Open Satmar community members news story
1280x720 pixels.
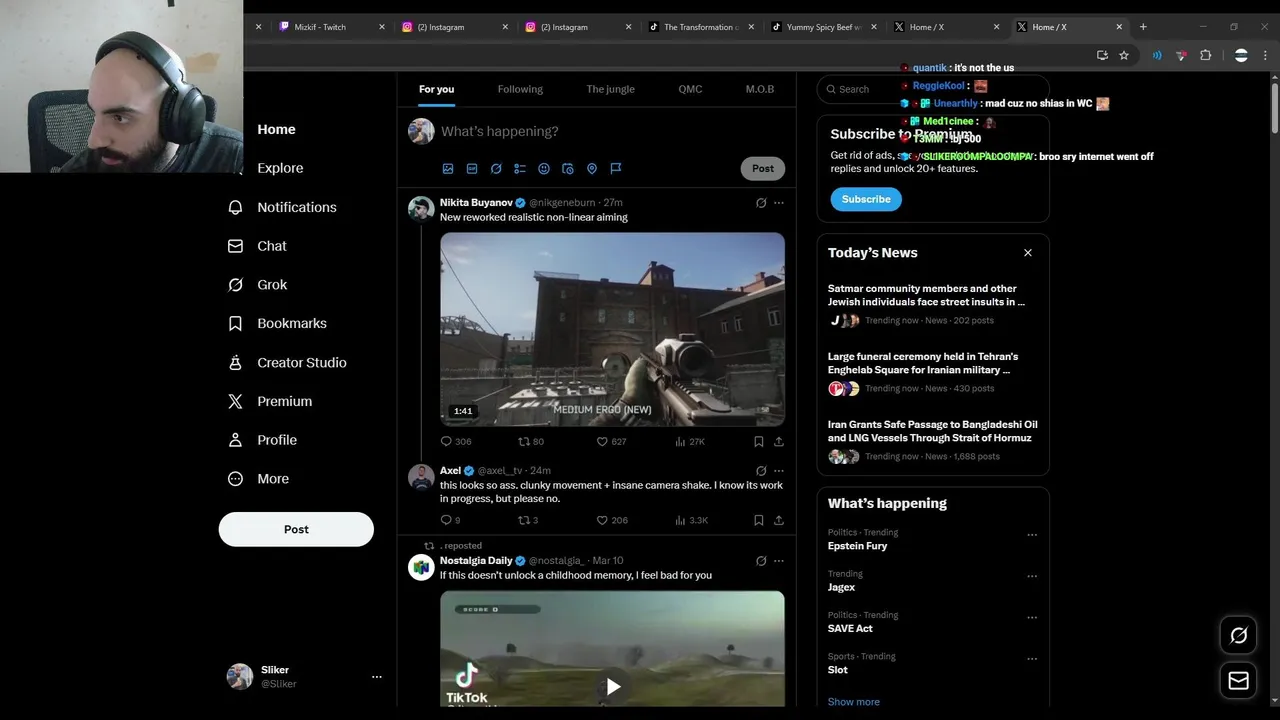(x=933, y=304)
